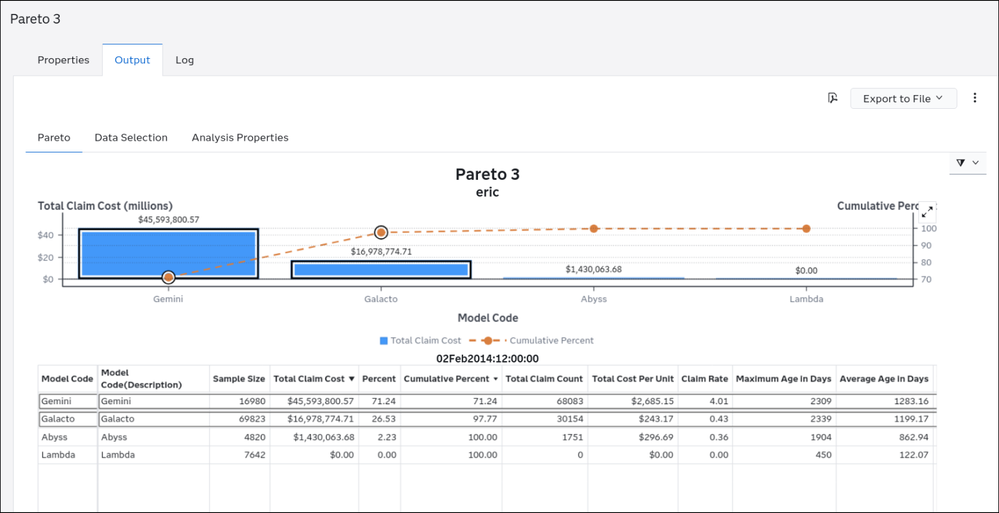
Task: Switch to the Properties tab
Action: (x=63, y=60)
